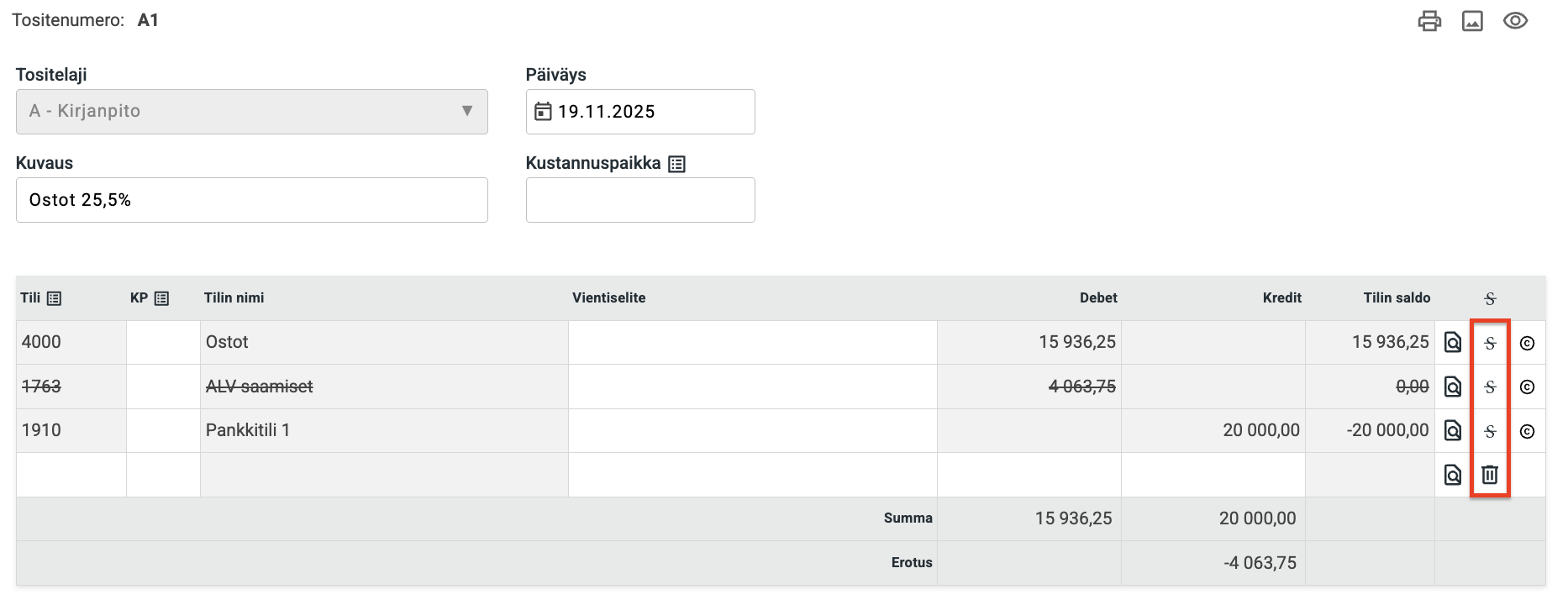The width and height of the screenshot is (1568, 605).
Task: Click copy icon on Ostot row
Action: 1528,343
